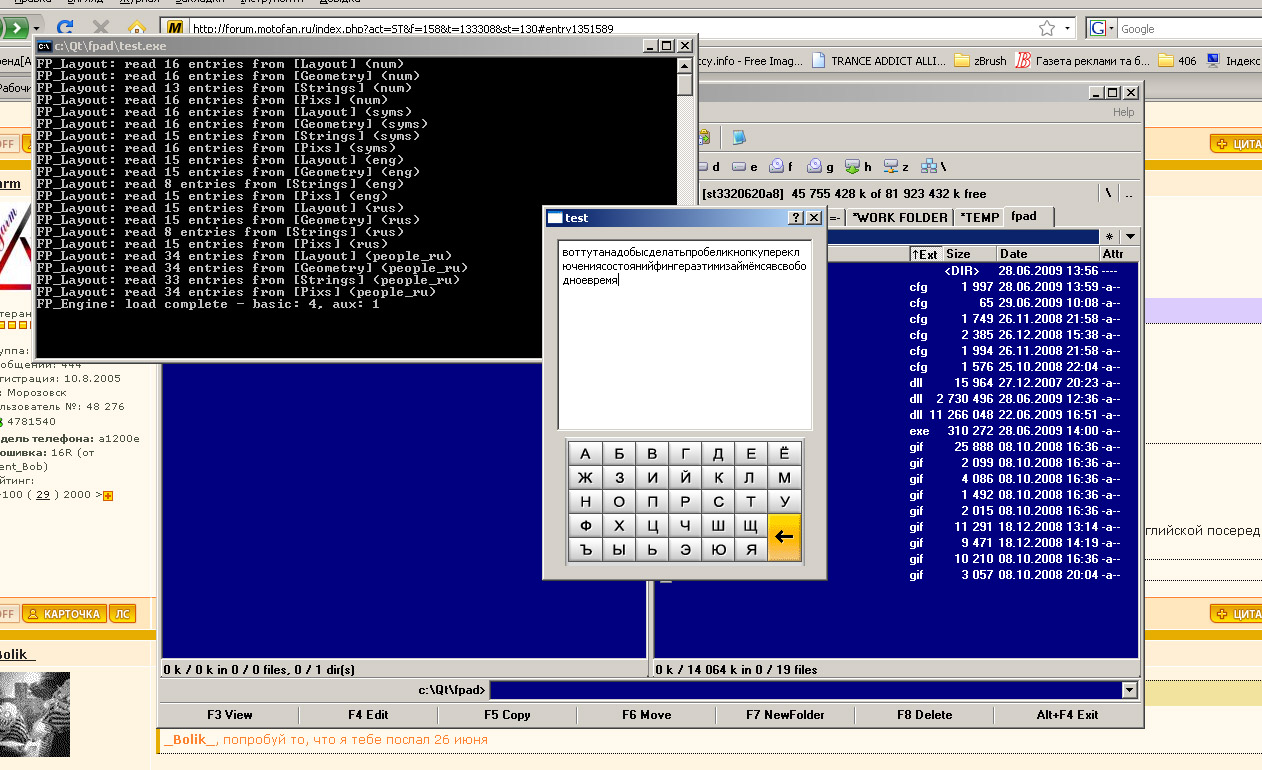
Task: Open Network Neighborhood backslash drive icon
Action: (932, 167)
